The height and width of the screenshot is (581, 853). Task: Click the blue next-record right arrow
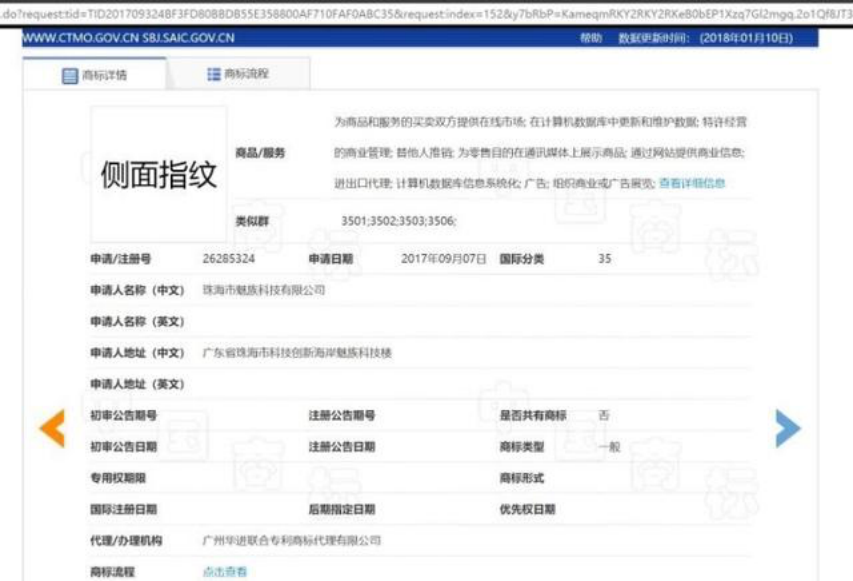coord(788,428)
